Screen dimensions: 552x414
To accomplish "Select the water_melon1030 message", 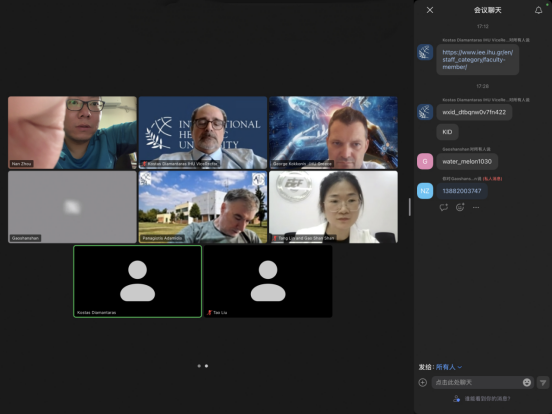I will tap(467, 162).
